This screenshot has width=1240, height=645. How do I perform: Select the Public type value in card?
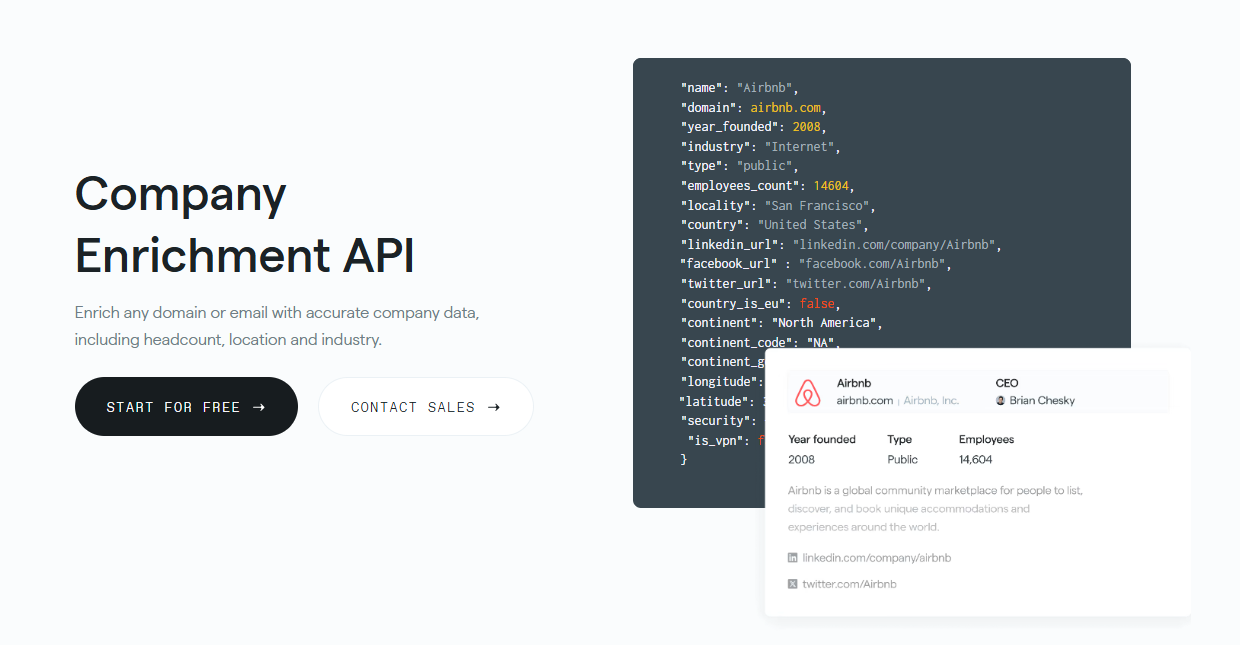click(x=903, y=460)
